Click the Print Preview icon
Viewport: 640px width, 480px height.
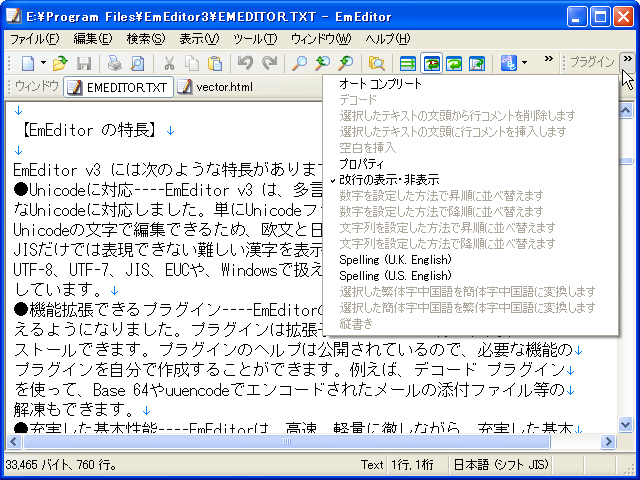[138, 63]
